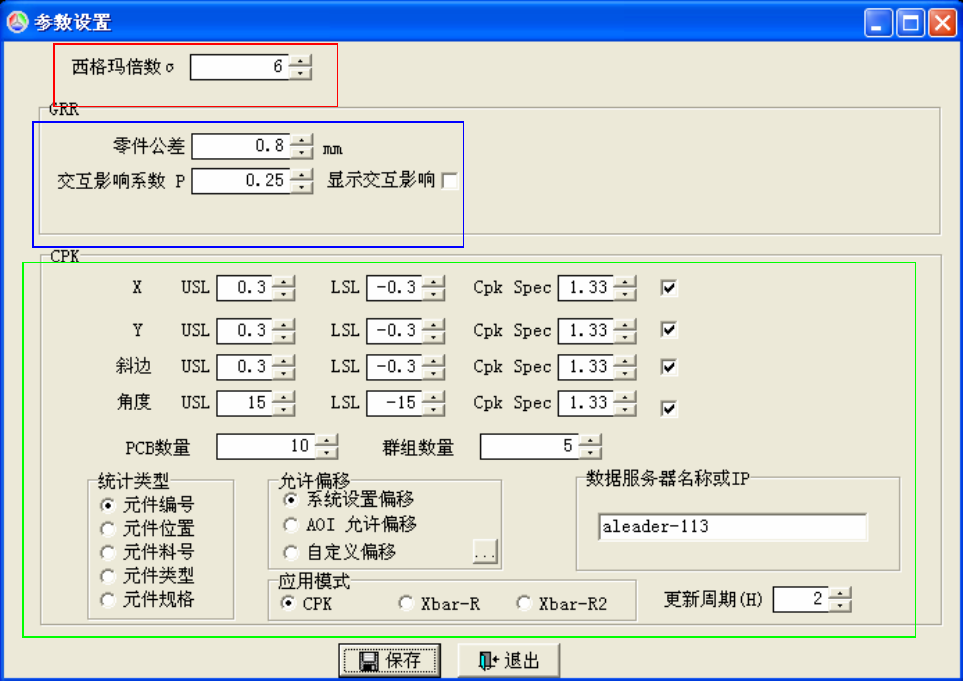The image size is (963, 681).
Task: Click the 零件公差 value field
Action: click(241, 147)
